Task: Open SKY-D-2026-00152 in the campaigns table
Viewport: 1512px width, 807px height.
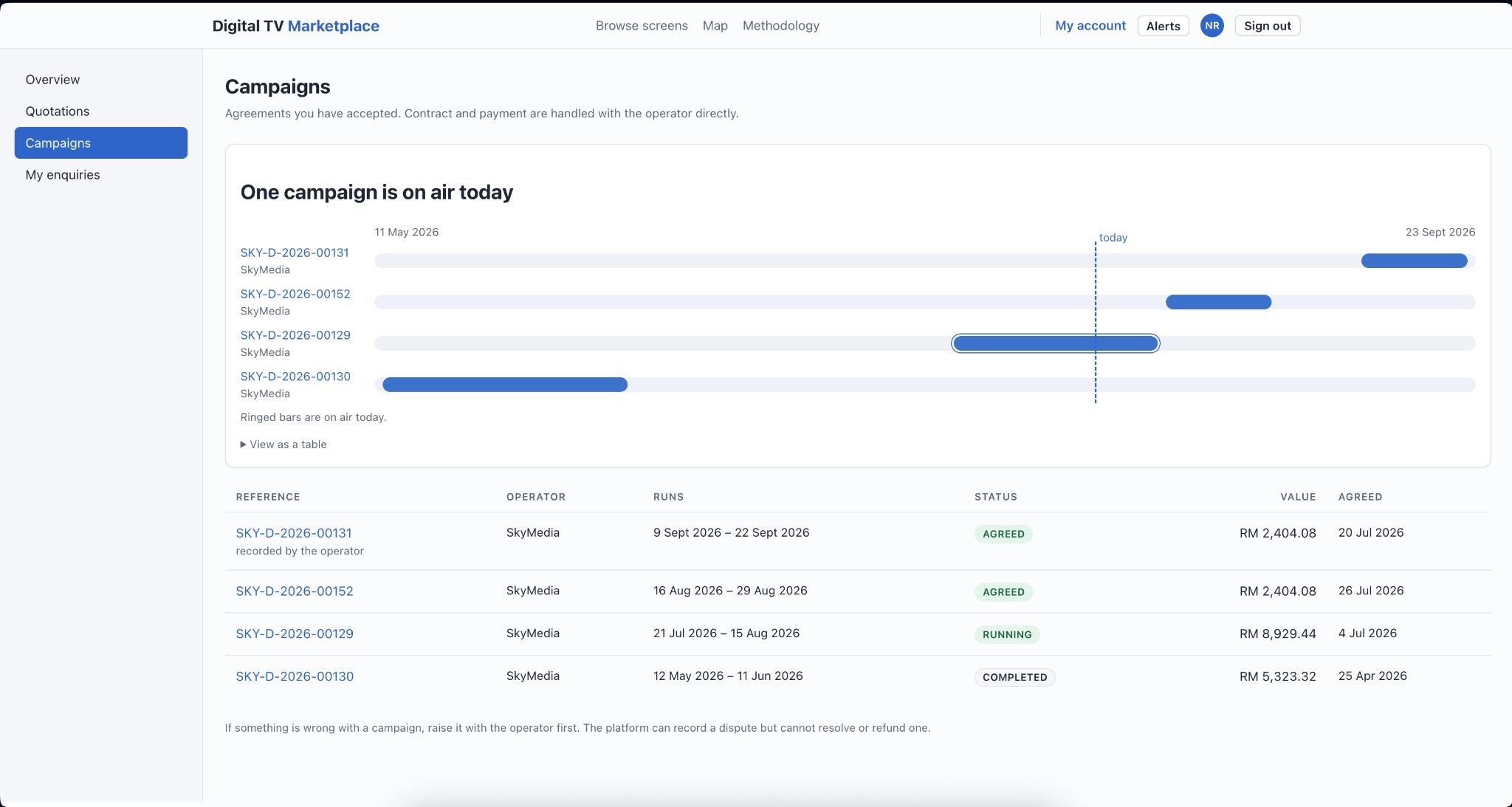Action: 295,591
